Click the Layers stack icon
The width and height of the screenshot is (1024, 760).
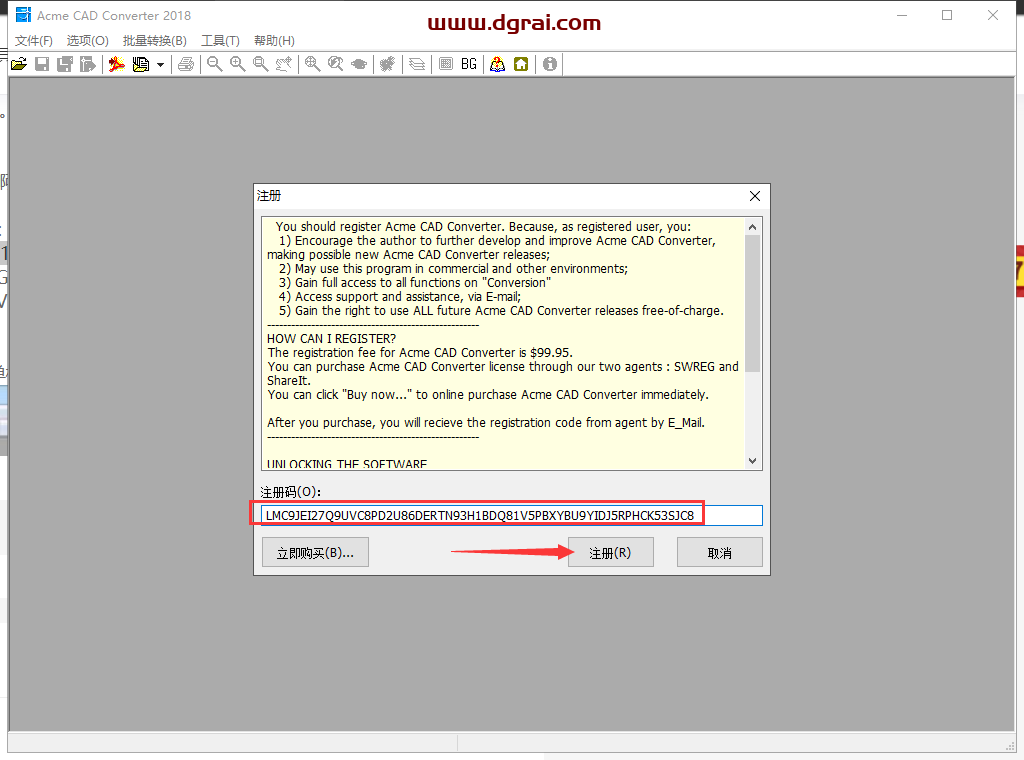point(417,64)
